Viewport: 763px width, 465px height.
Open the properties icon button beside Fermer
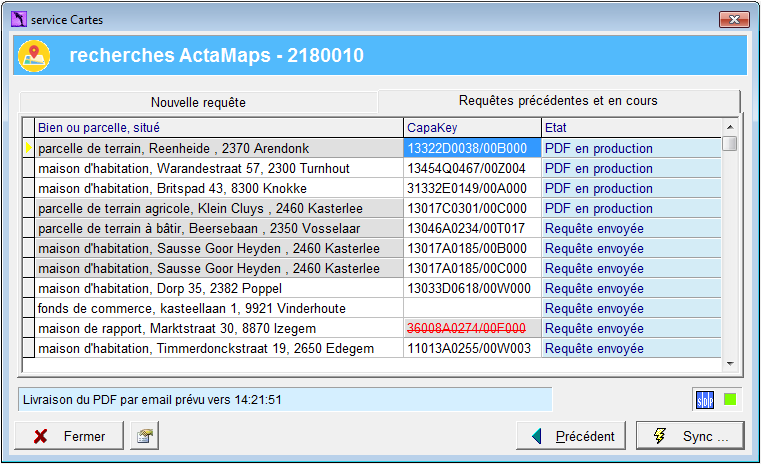tap(145, 436)
